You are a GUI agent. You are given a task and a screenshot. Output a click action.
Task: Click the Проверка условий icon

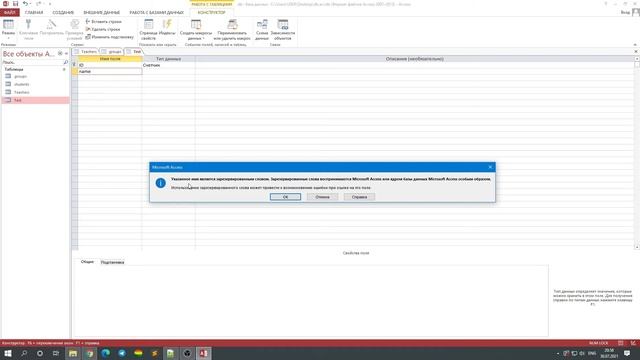[74, 24]
